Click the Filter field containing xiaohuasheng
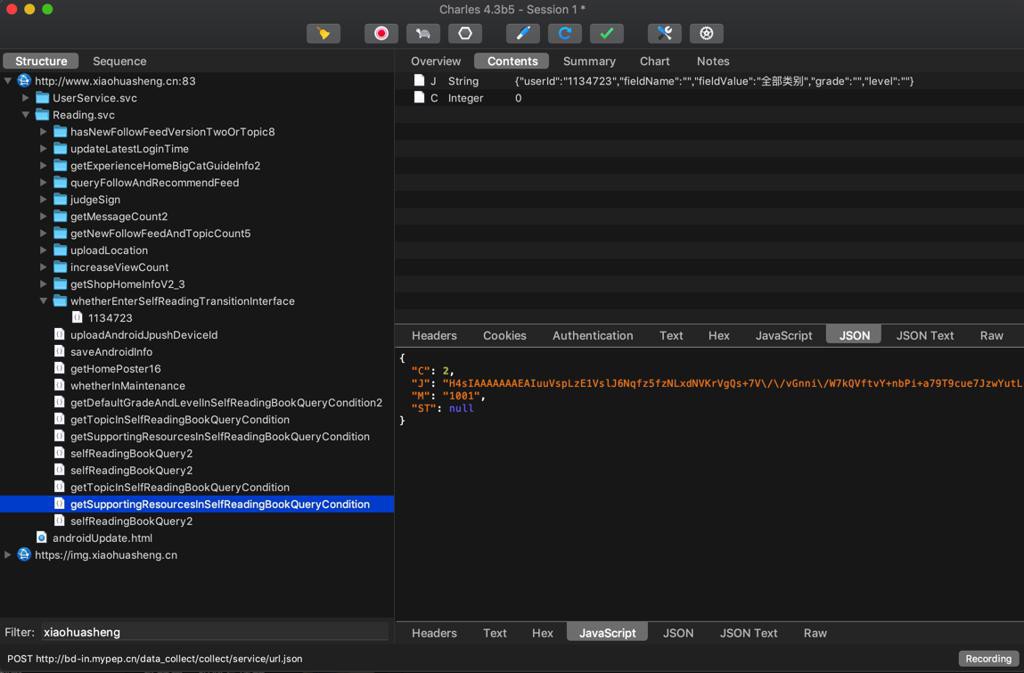Viewport: 1024px width, 673px height. click(x=216, y=632)
